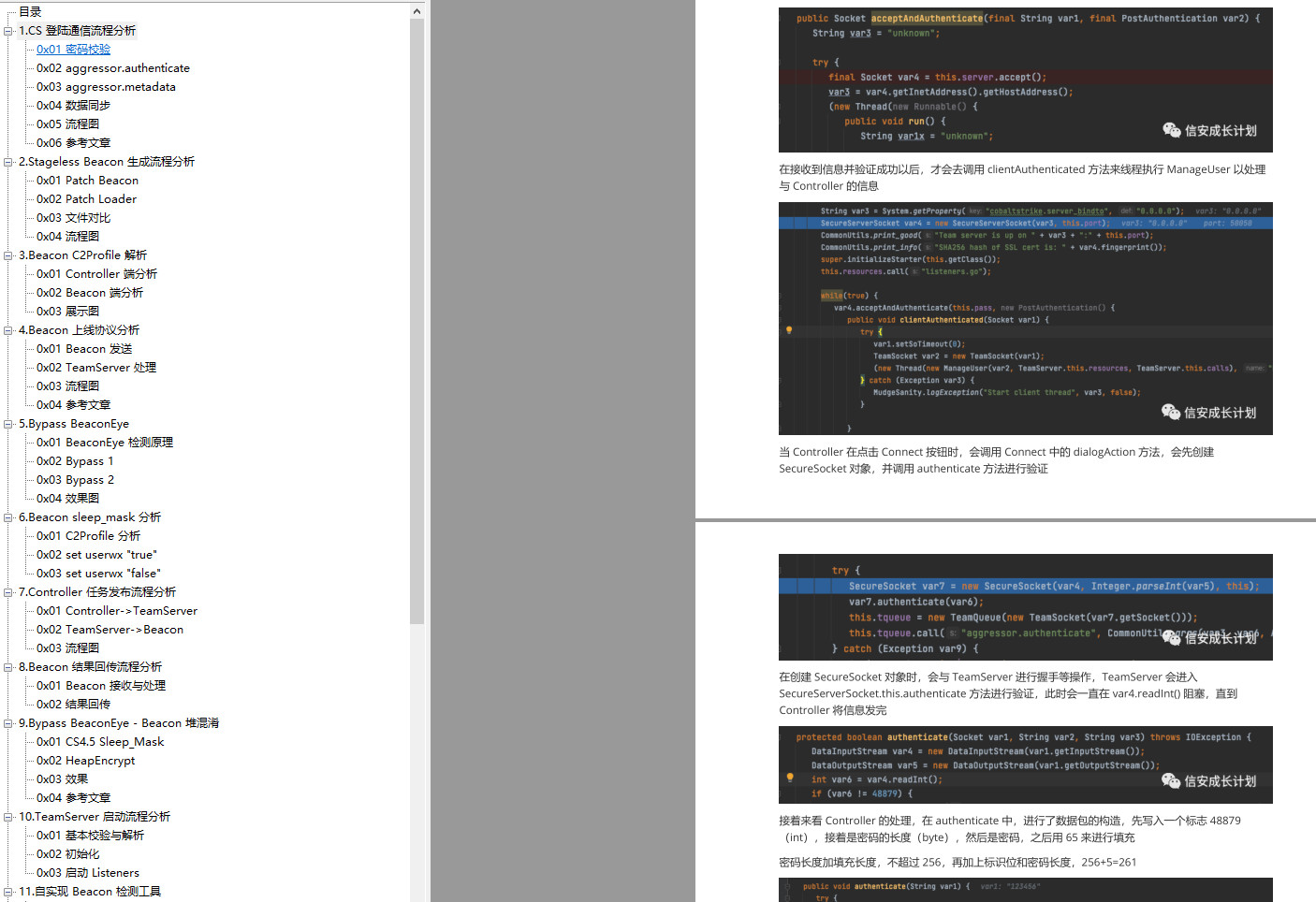Collapse the '10.TeamServer 启动流程分析' node
The width and height of the screenshot is (1316, 902).
pos(8,817)
